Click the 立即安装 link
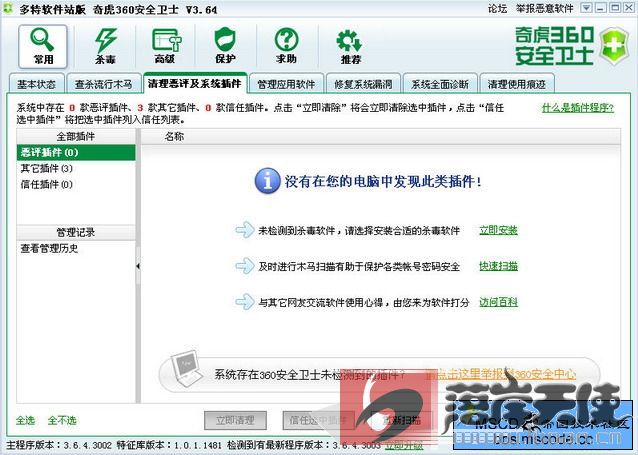 click(498, 230)
